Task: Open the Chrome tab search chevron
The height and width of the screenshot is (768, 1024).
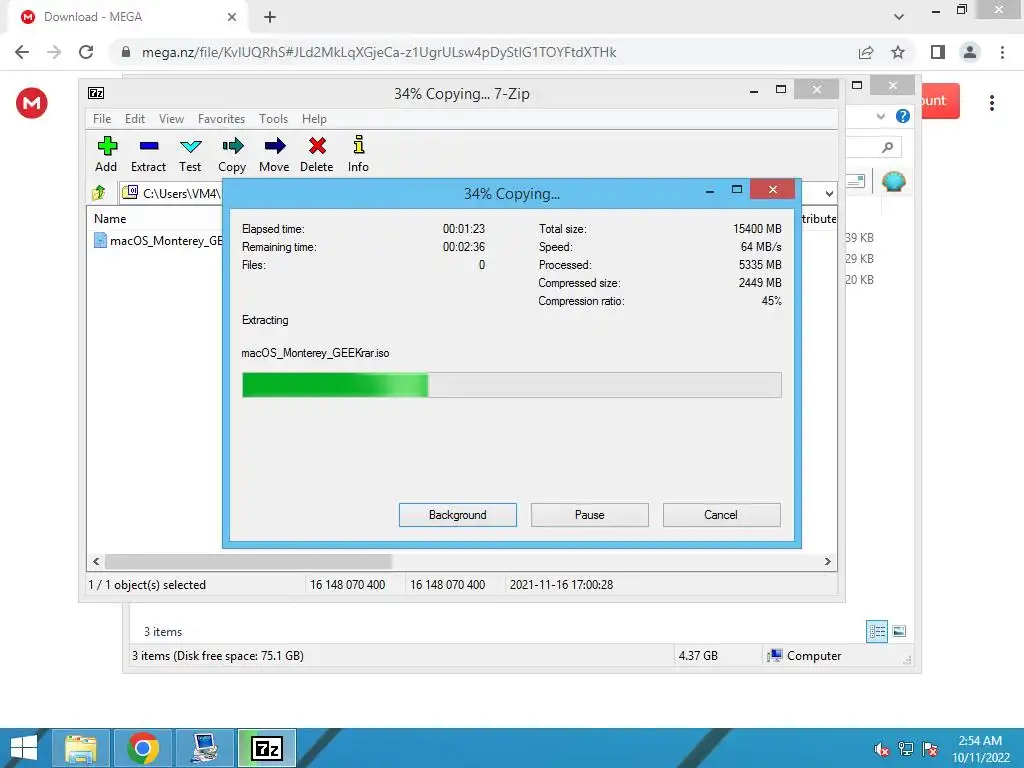Action: (x=899, y=17)
